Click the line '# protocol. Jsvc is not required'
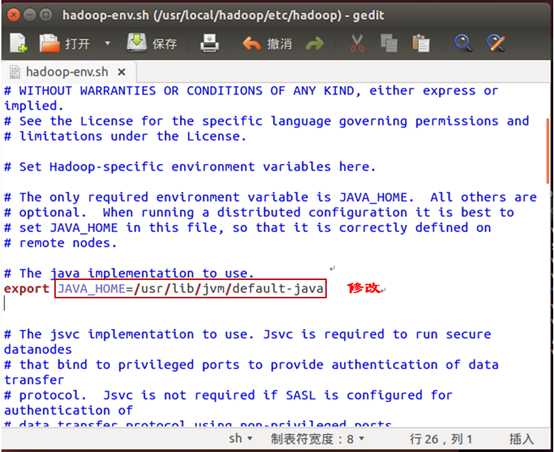The height and width of the screenshot is (452, 554). (228, 395)
